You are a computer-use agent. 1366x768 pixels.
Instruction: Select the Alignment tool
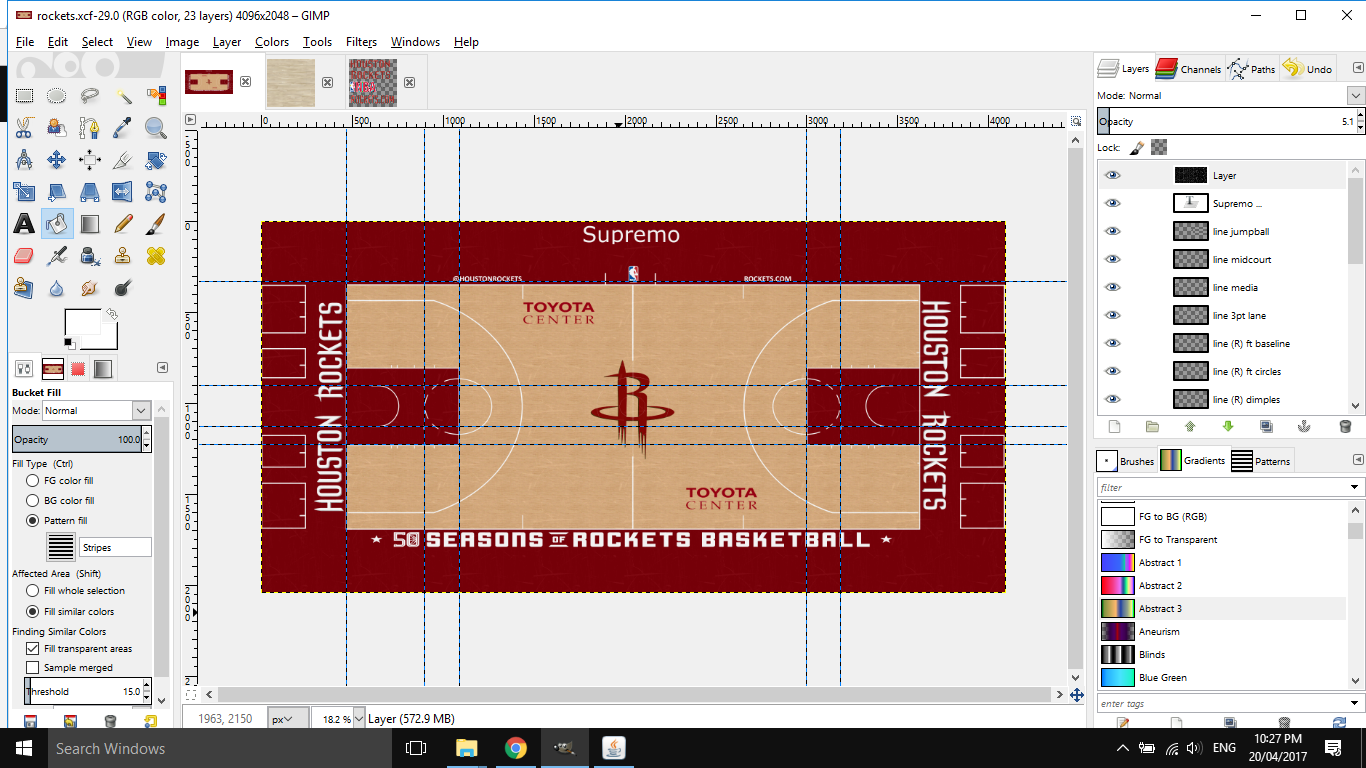(90, 160)
